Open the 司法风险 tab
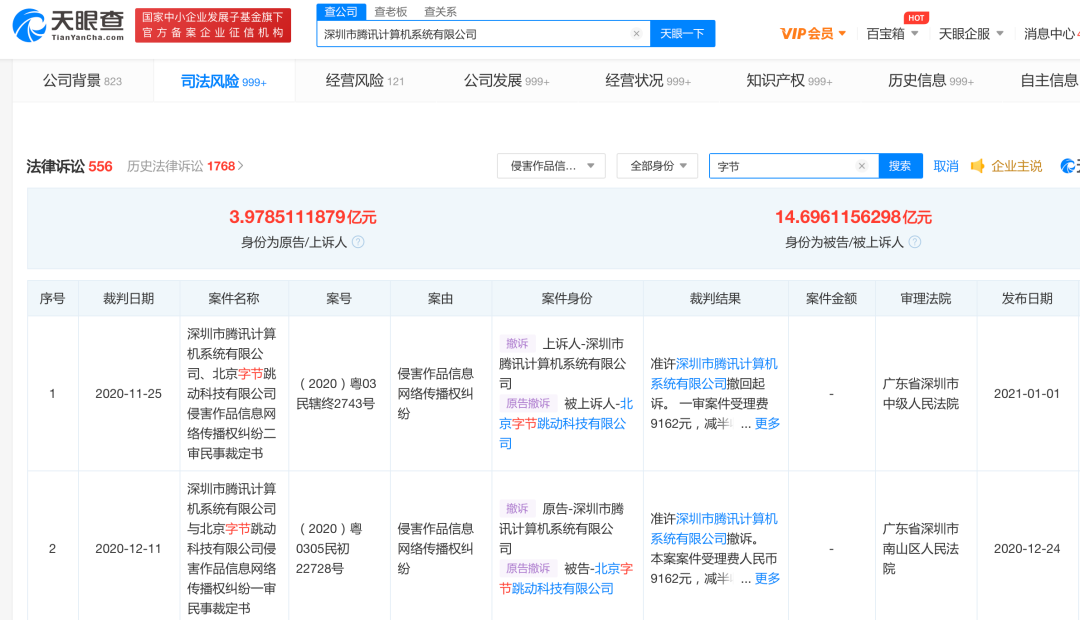 point(224,81)
